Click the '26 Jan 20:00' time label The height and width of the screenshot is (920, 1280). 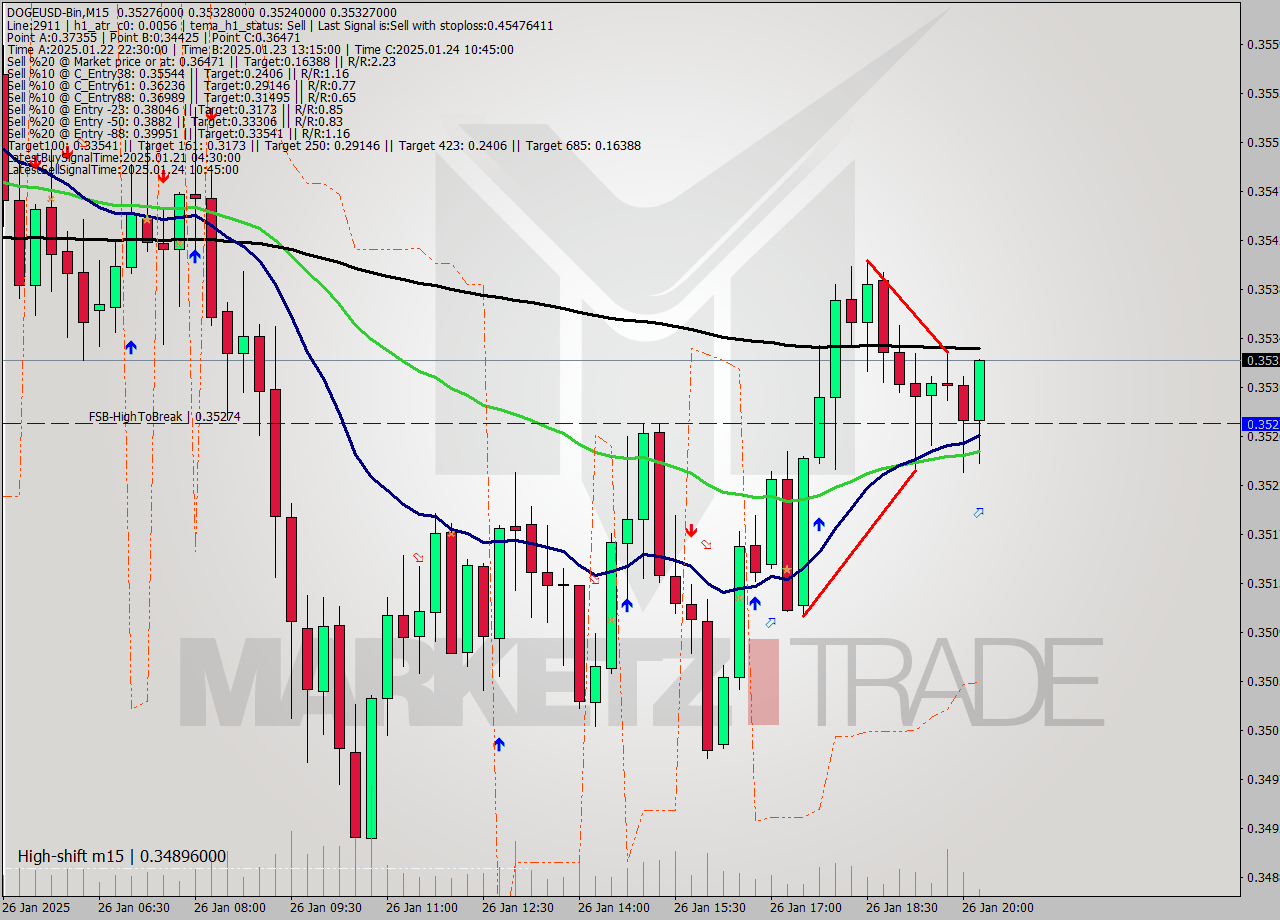coord(998,907)
